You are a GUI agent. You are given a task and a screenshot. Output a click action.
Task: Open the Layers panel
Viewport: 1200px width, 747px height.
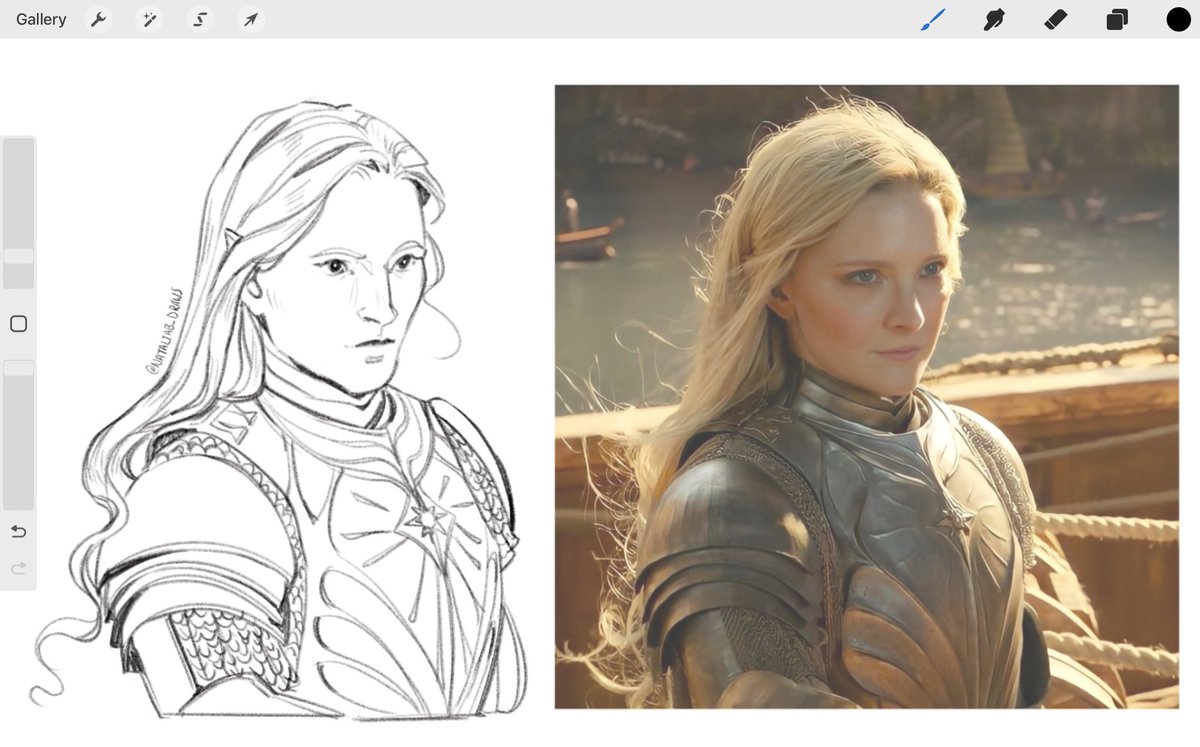pos(1117,19)
